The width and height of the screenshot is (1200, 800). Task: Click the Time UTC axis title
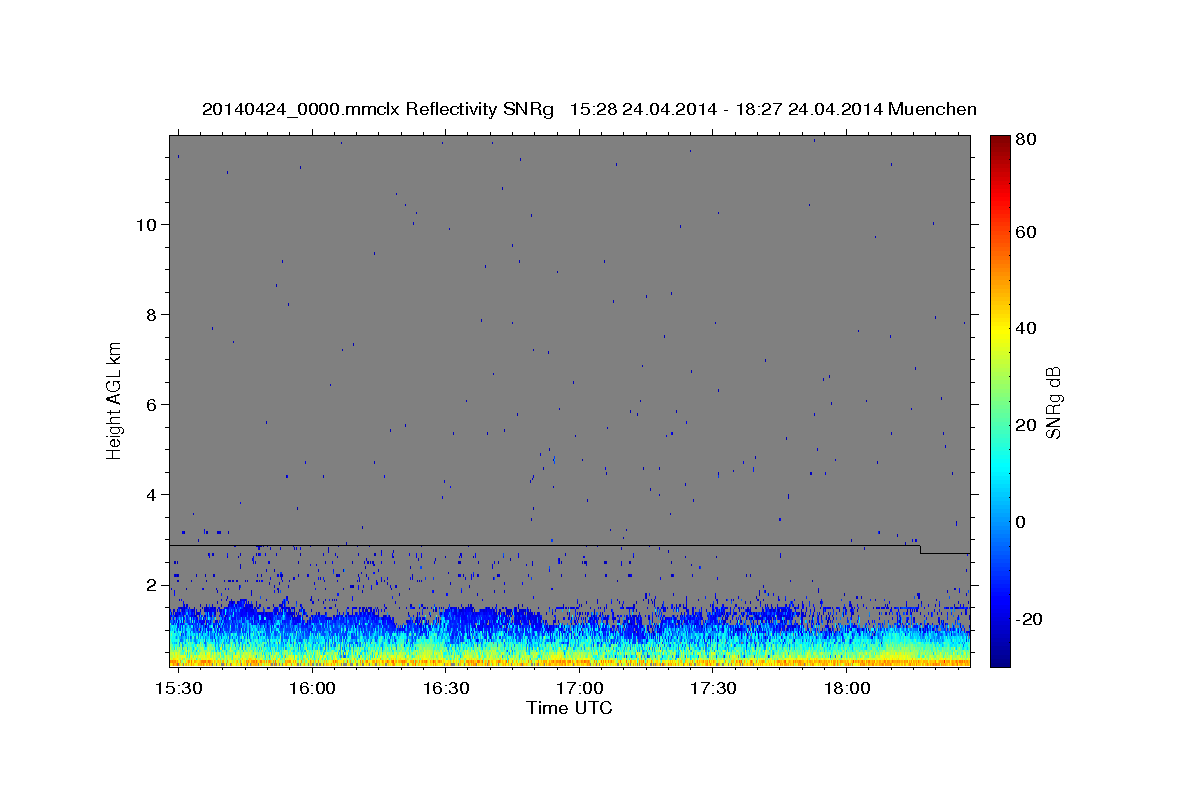(x=569, y=708)
